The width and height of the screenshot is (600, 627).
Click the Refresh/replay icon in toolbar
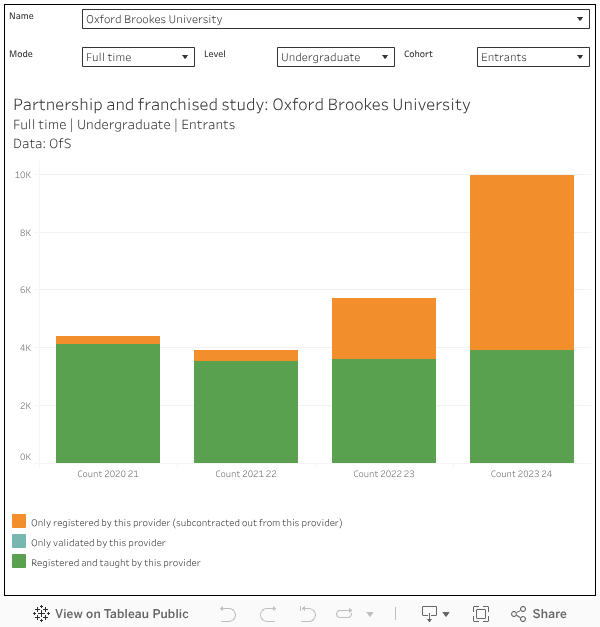(345, 614)
